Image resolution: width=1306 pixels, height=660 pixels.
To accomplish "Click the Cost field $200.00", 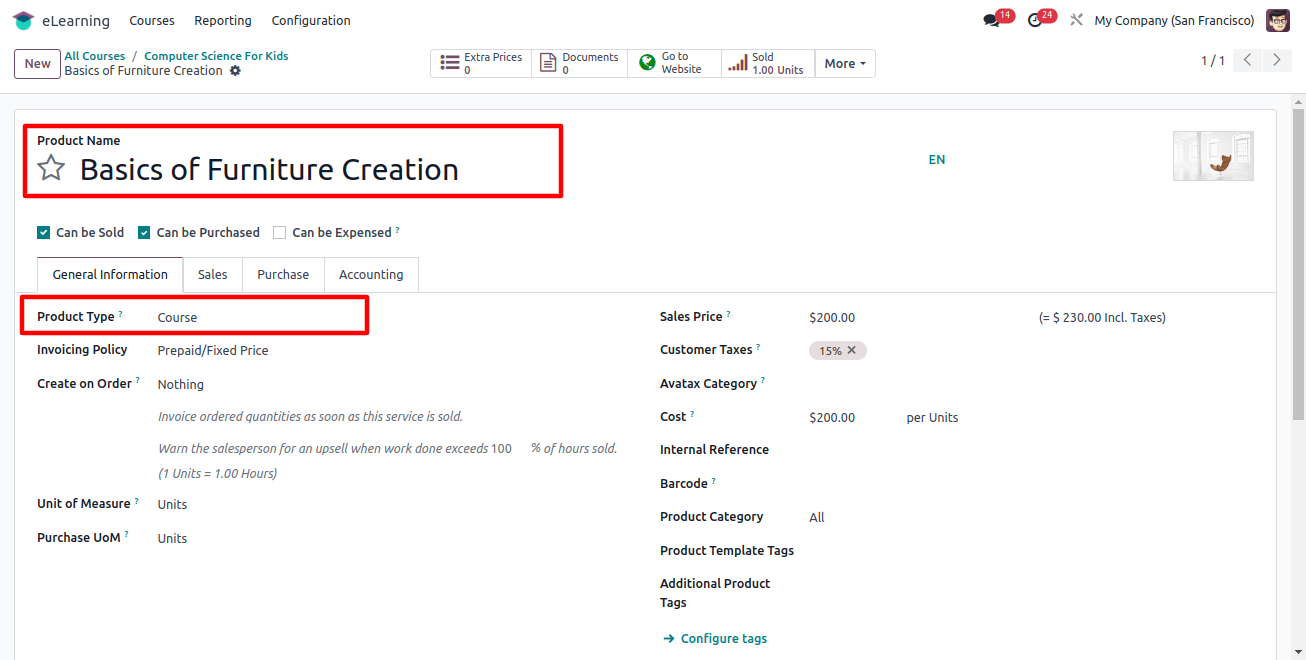I will coord(832,418).
